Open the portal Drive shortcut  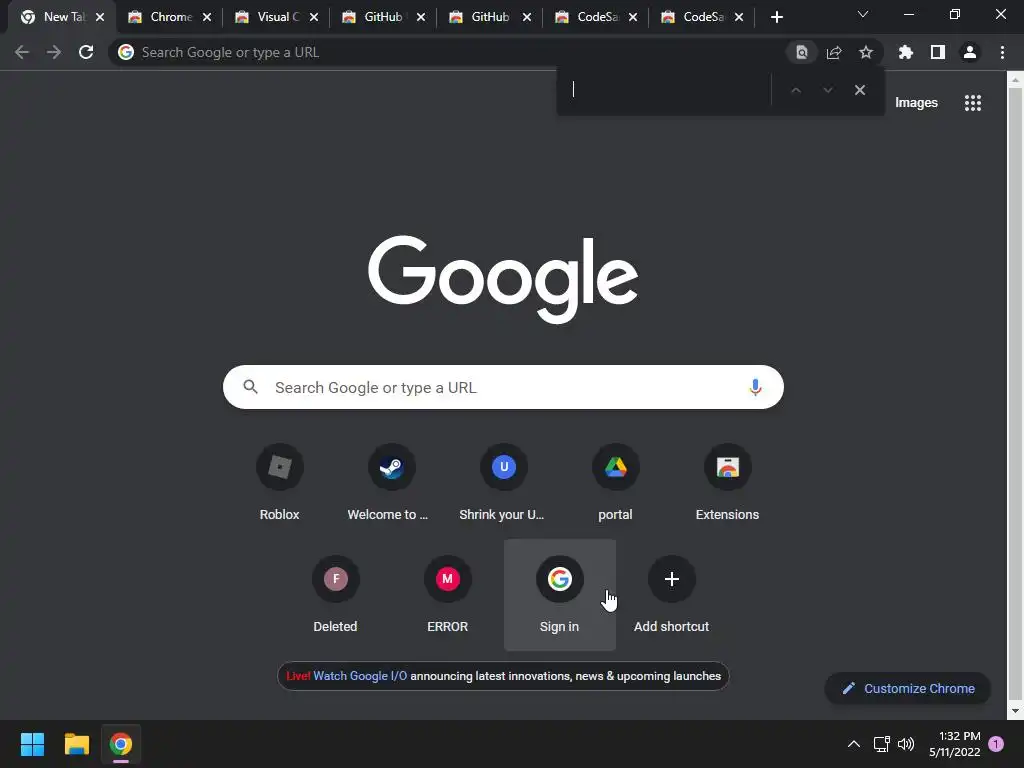point(615,484)
